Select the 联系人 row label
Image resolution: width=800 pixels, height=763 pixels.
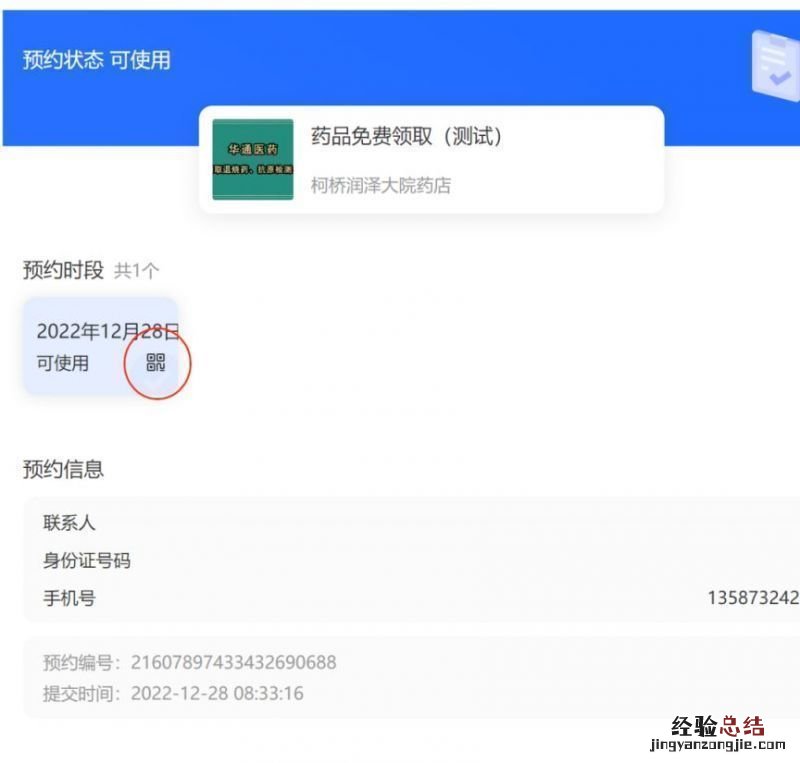click(69, 523)
